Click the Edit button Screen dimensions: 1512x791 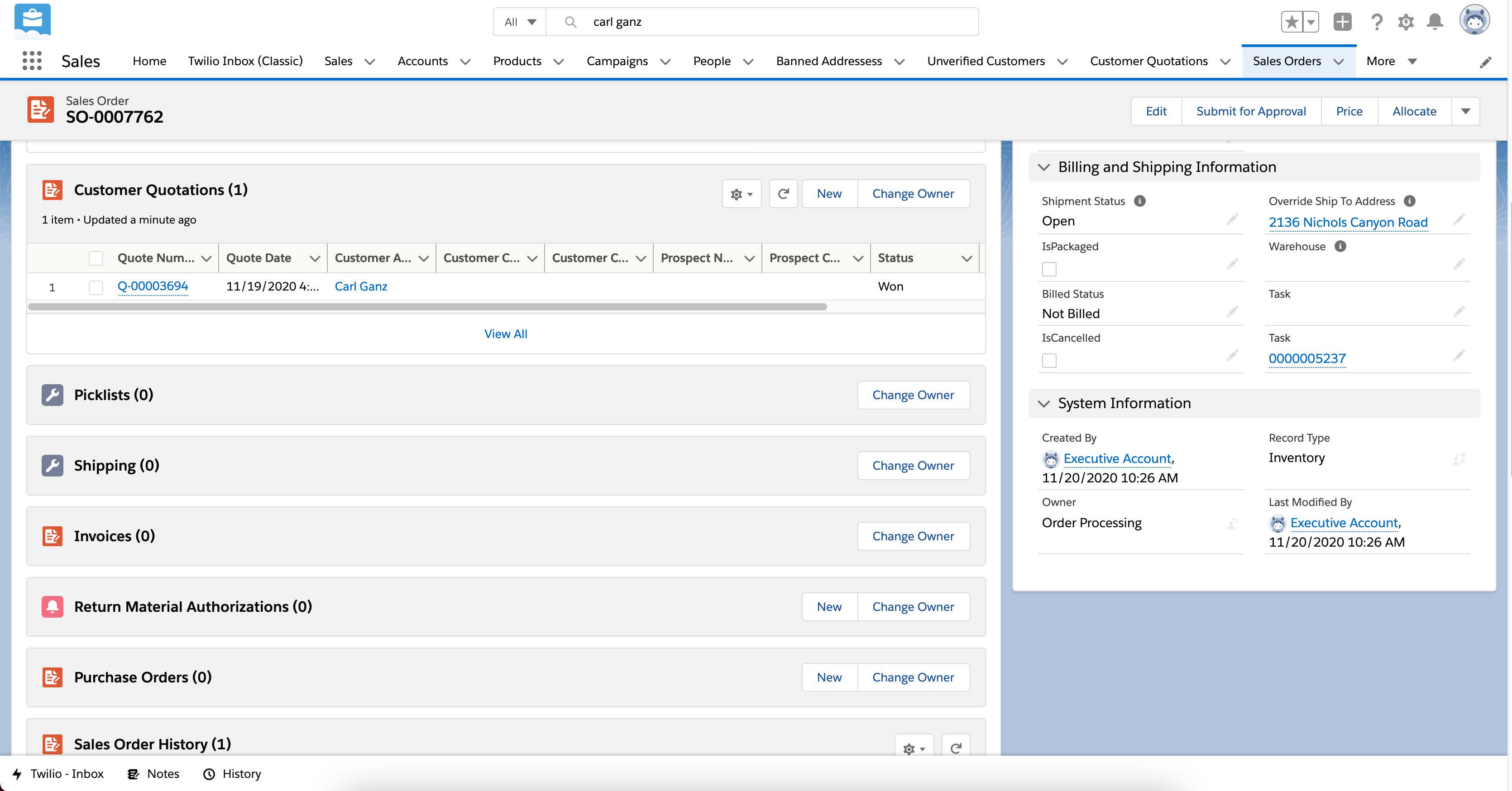(x=1156, y=111)
